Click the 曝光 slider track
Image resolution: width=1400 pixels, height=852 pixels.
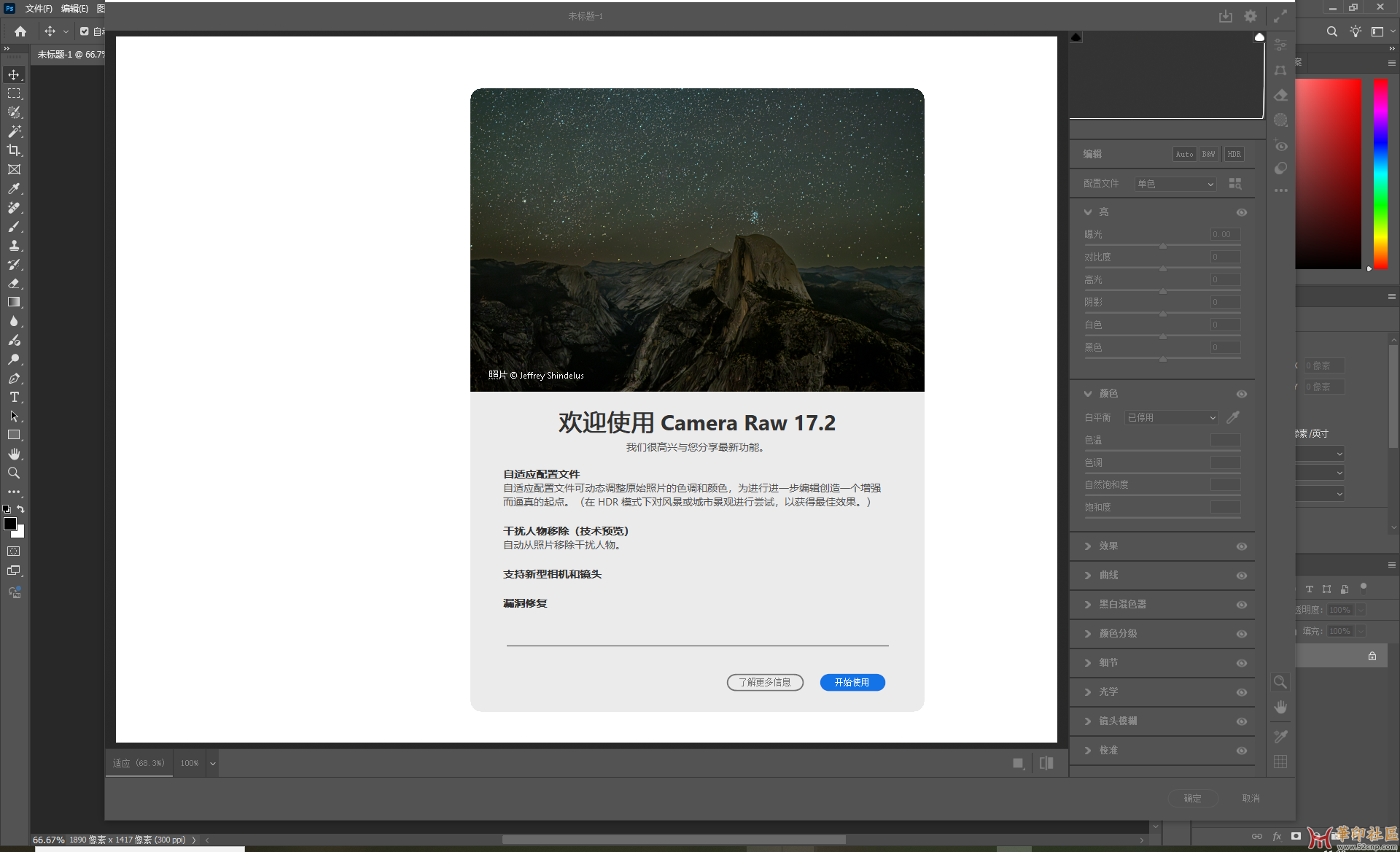pyautogui.click(x=1162, y=246)
